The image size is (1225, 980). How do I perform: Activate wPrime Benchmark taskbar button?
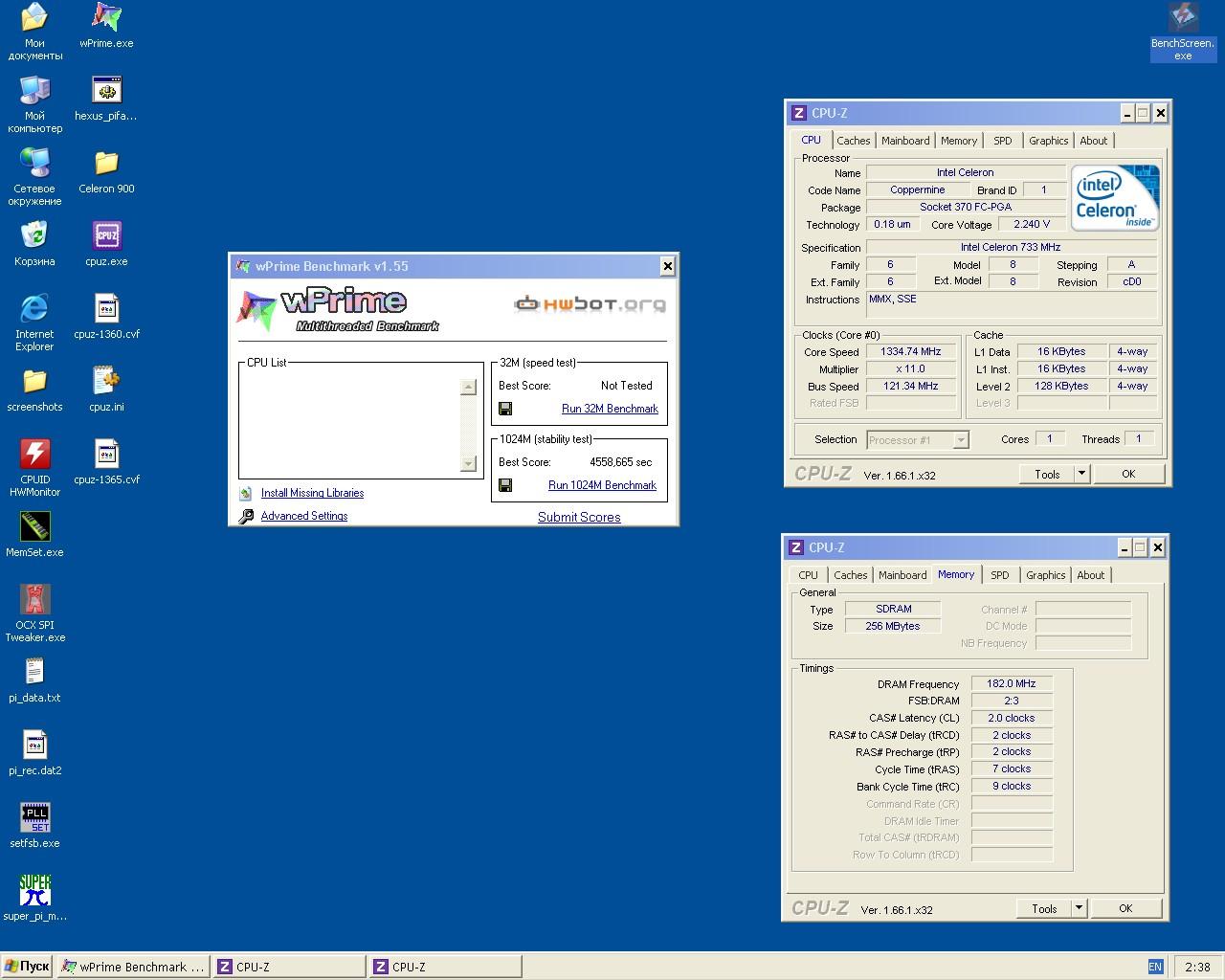(133, 967)
